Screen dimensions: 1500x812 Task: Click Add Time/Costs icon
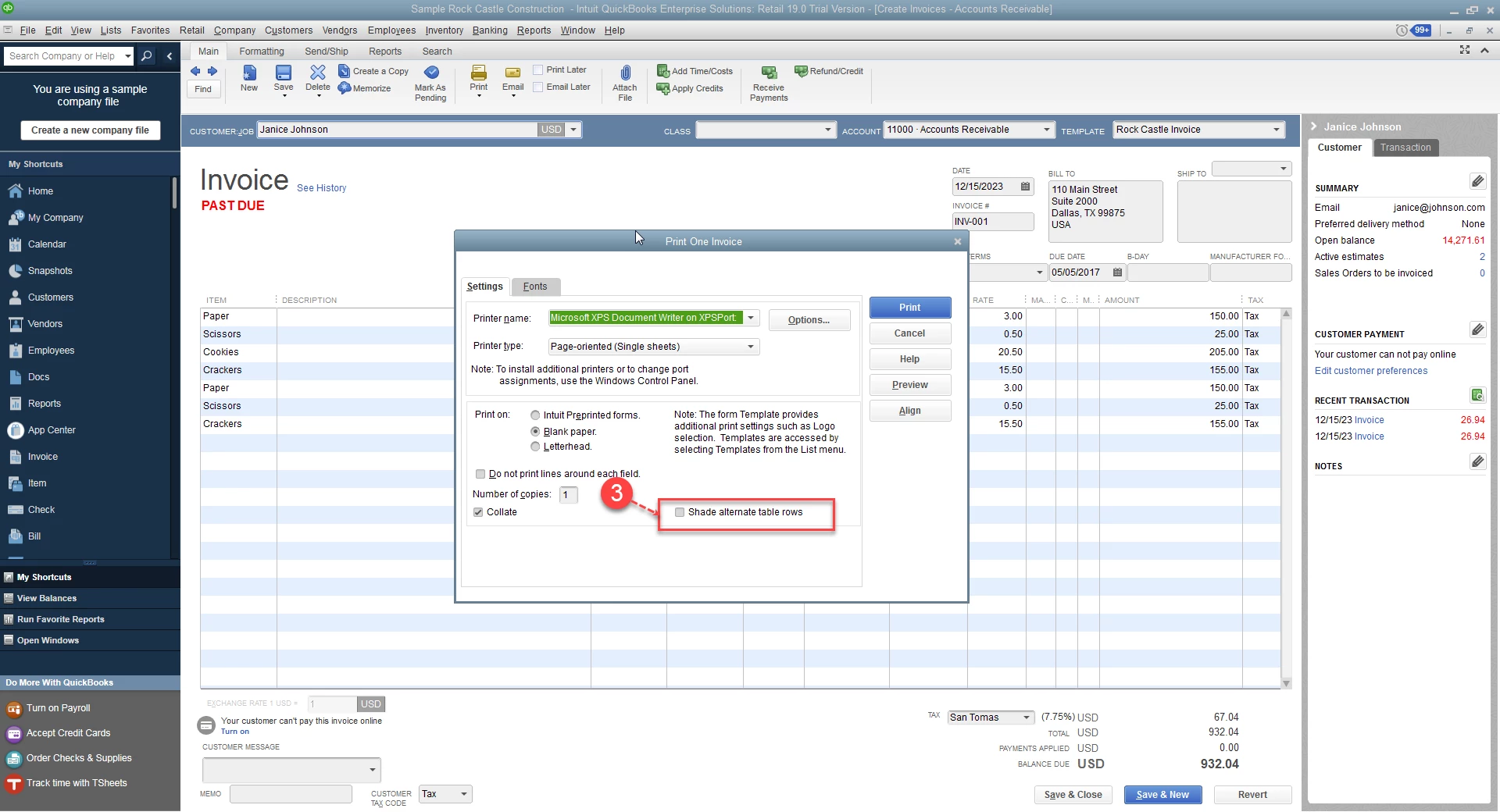pyautogui.click(x=663, y=71)
